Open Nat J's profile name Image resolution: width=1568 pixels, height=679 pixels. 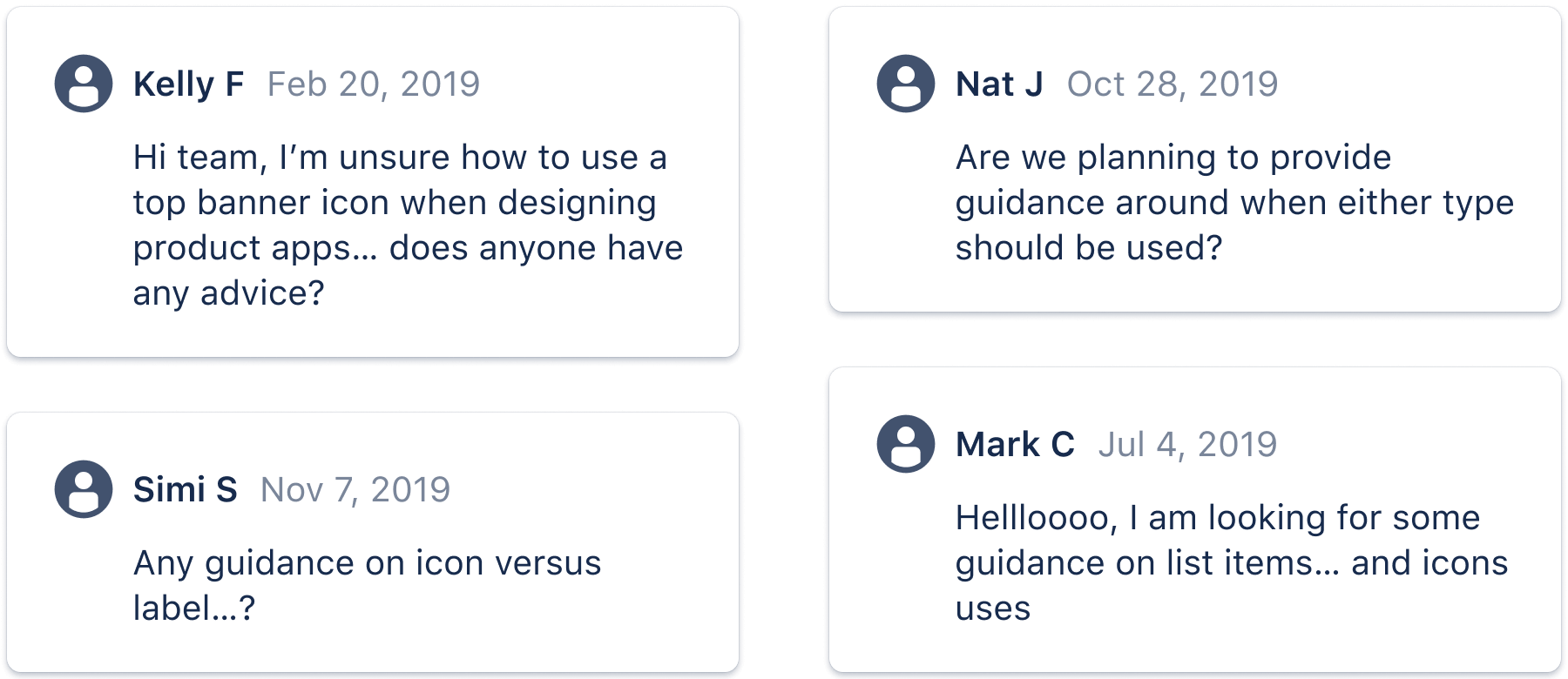click(999, 84)
